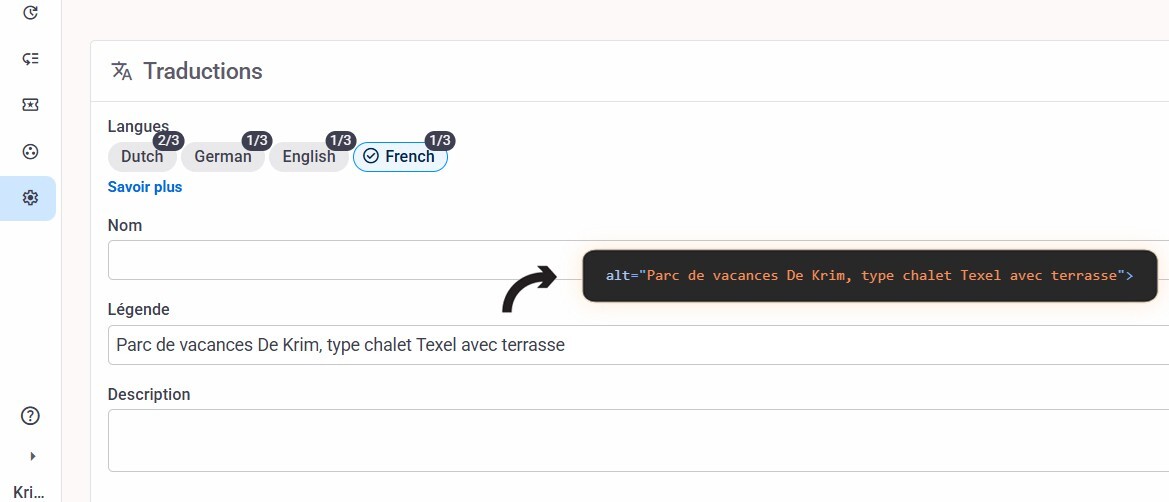
Task: Select the English language chip
Action: click(309, 157)
